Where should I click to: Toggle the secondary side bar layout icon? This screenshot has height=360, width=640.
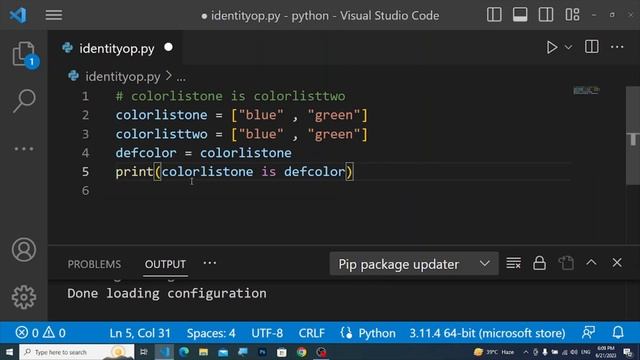click(546, 15)
